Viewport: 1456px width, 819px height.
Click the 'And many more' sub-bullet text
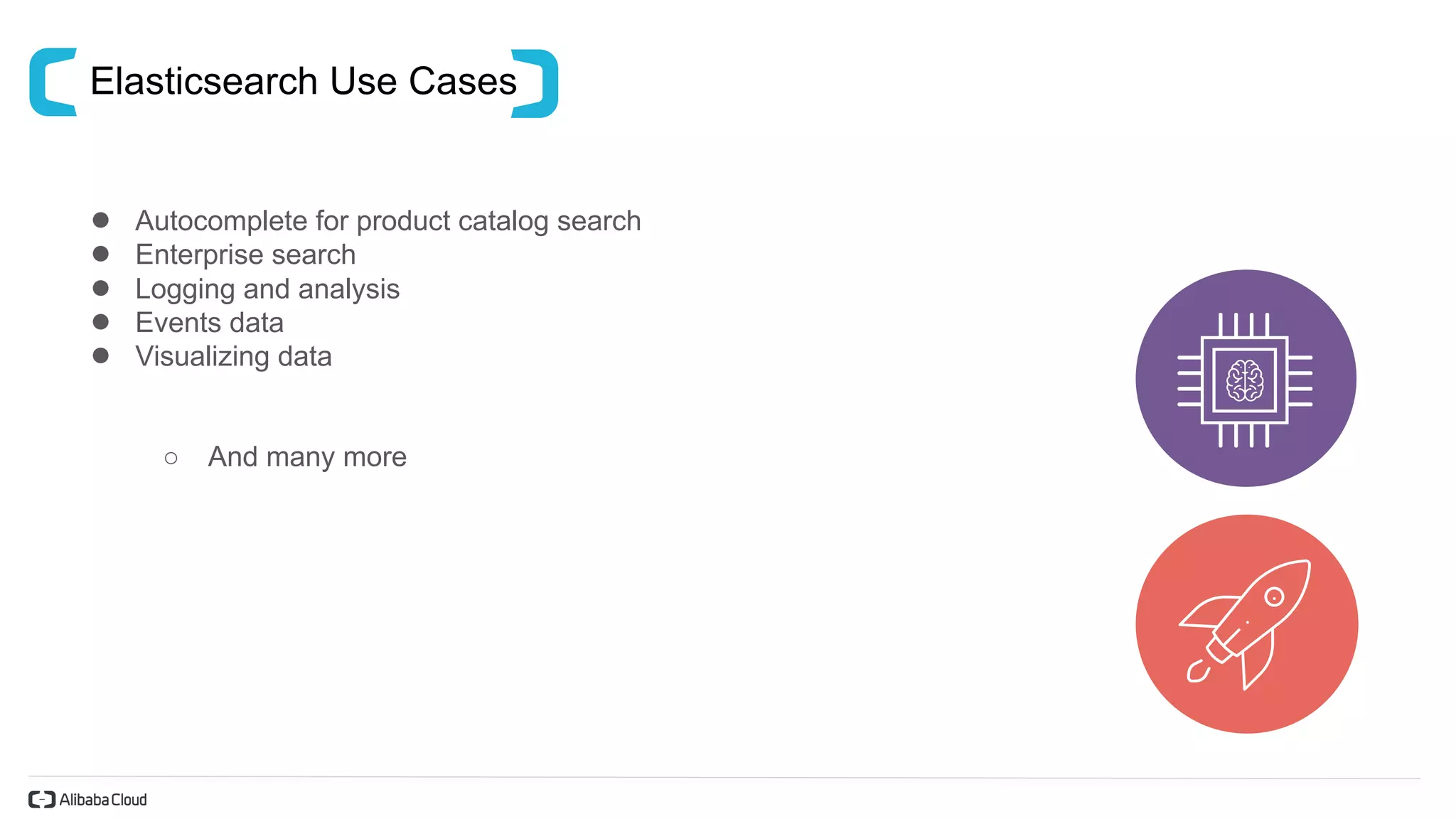tap(307, 457)
